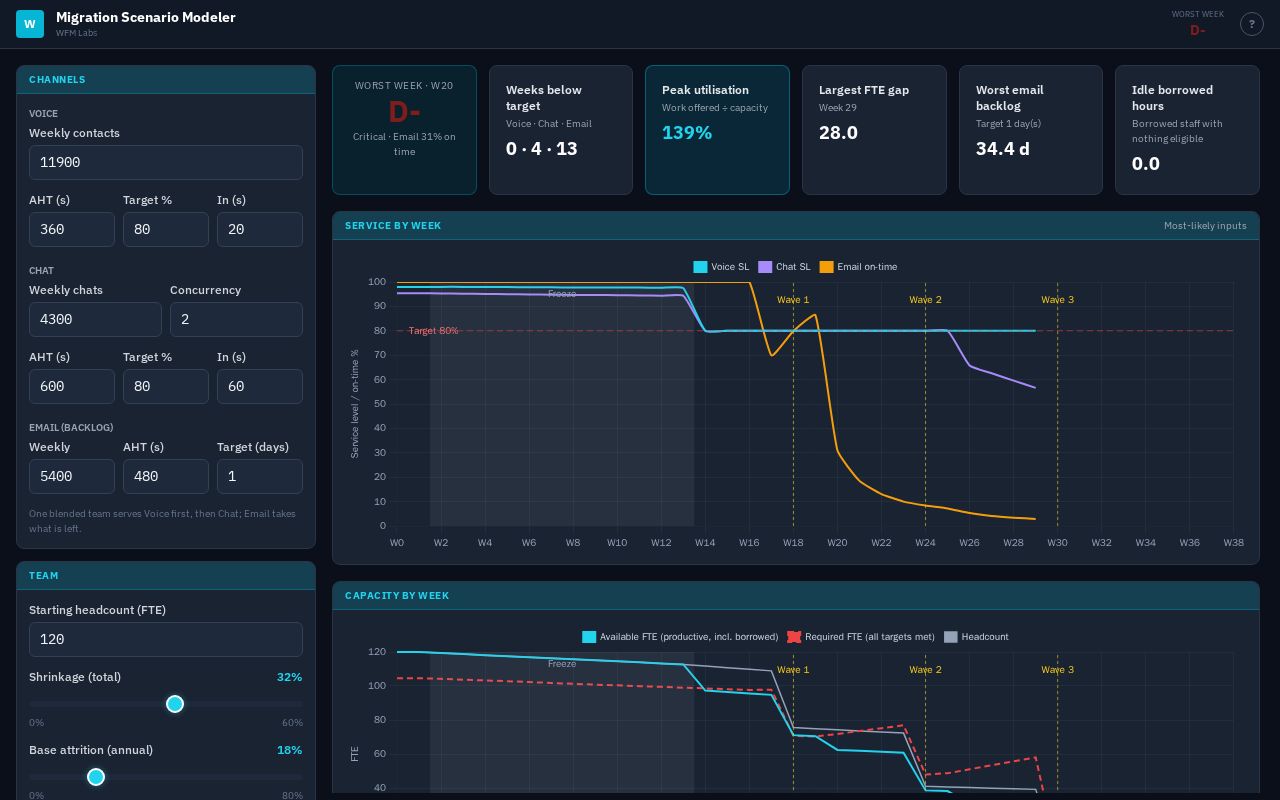
Task: Click the Wave 1 marker in capacity chart
Action: coord(793,670)
